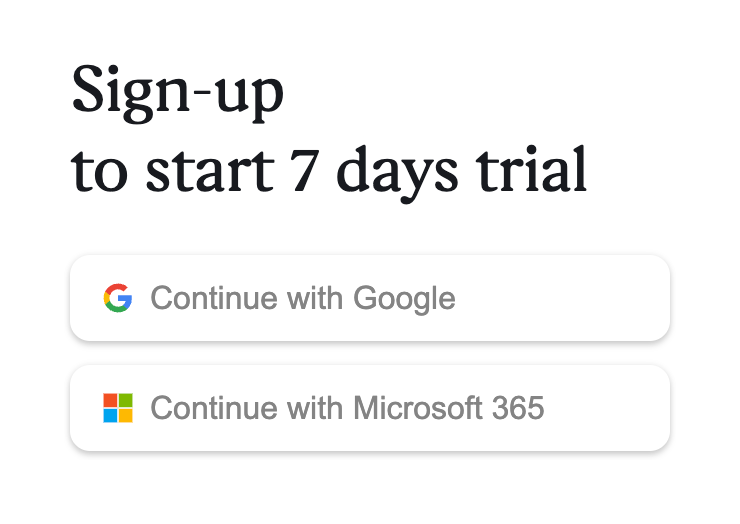
Task: Click the blue square of Microsoft logo
Action: tap(110, 416)
